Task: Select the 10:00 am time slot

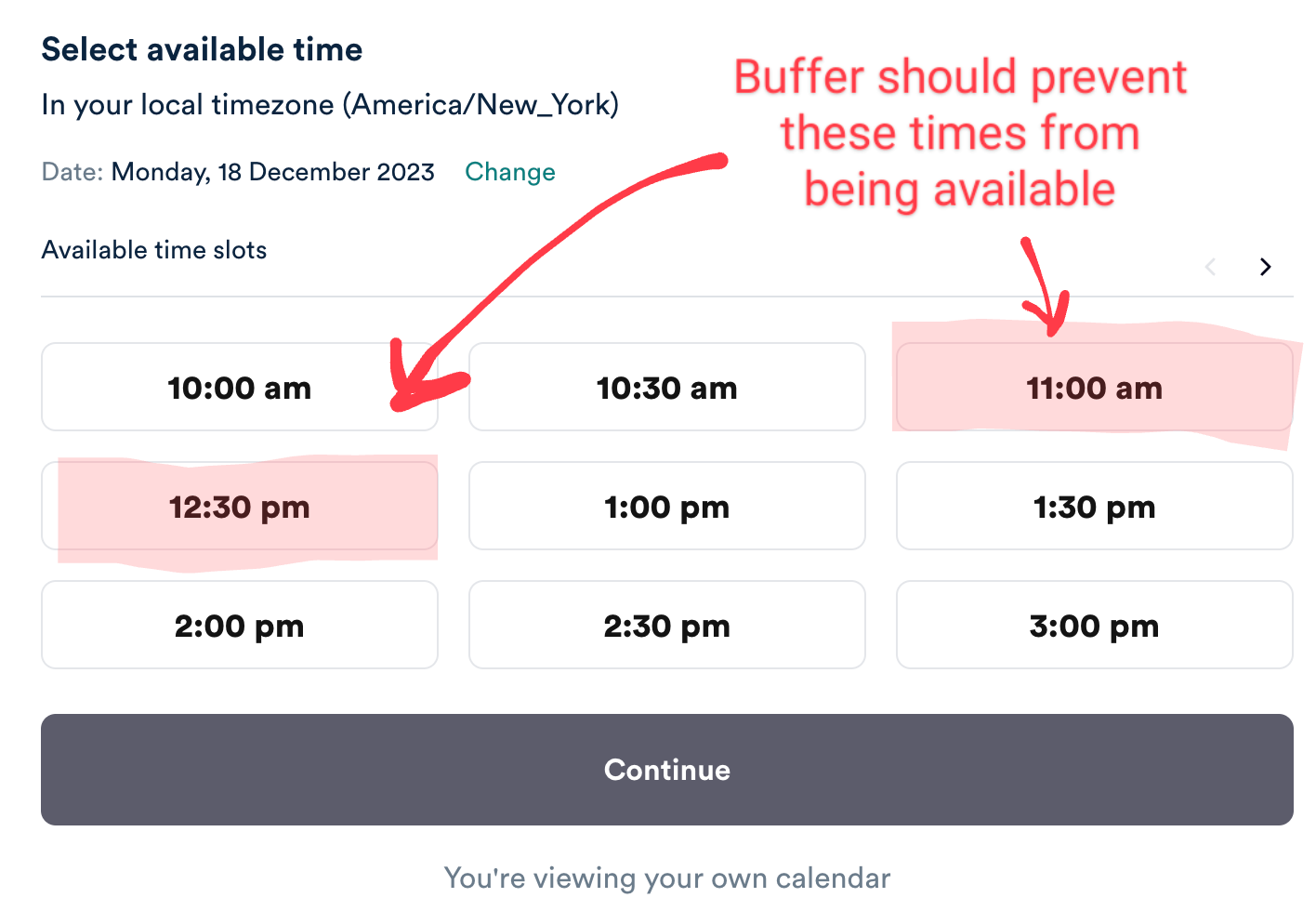Action: pyautogui.click(x=239, y=388)
